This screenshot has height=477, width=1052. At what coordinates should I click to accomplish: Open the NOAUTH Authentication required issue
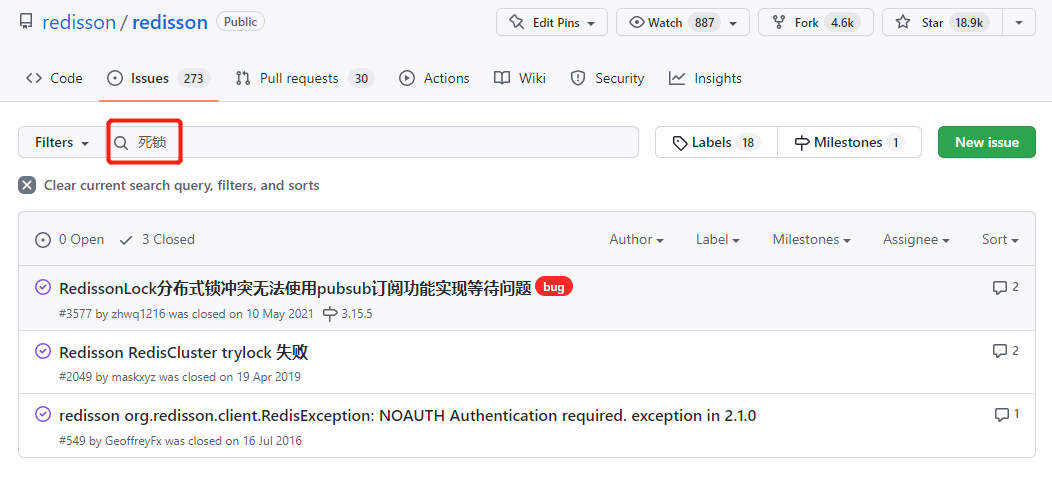click(408, 416)
